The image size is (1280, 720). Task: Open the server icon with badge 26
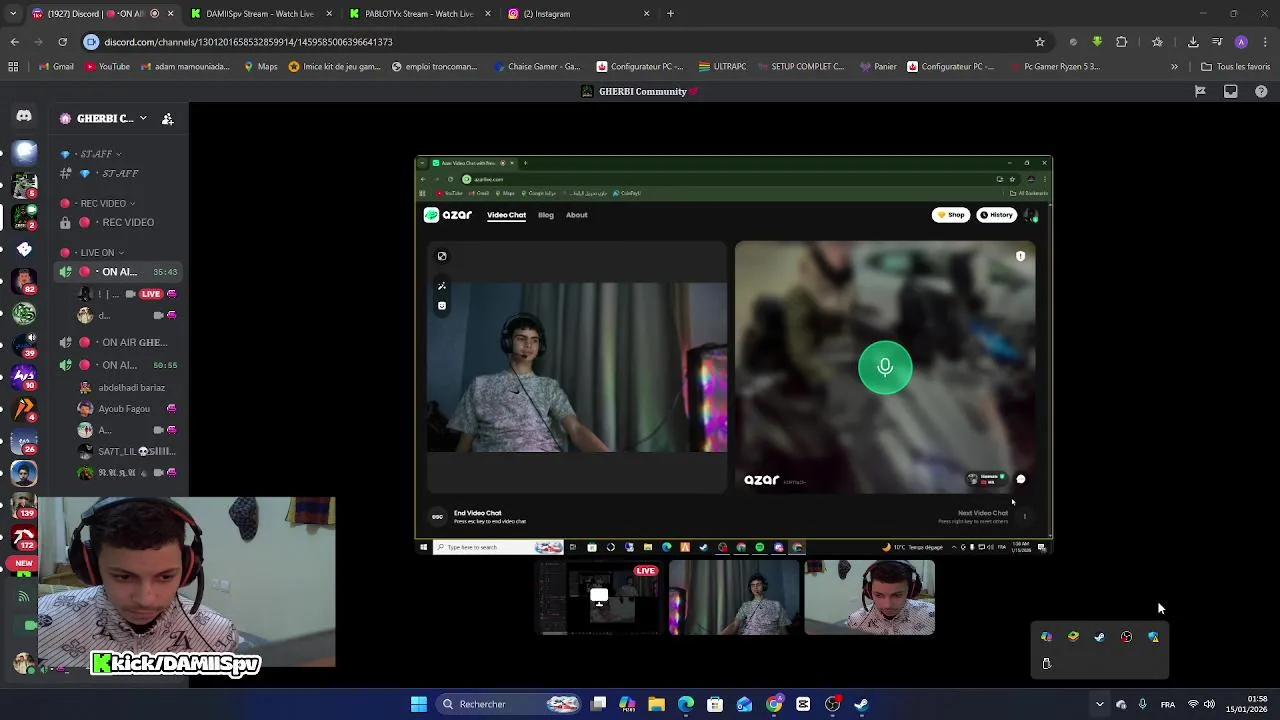coord(25,441)
